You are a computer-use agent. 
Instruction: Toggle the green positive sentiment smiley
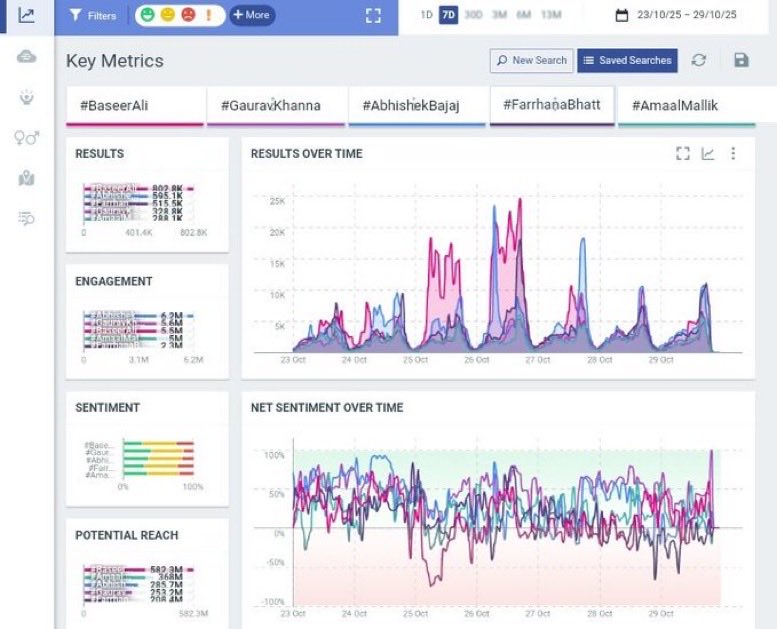[147, 15]
